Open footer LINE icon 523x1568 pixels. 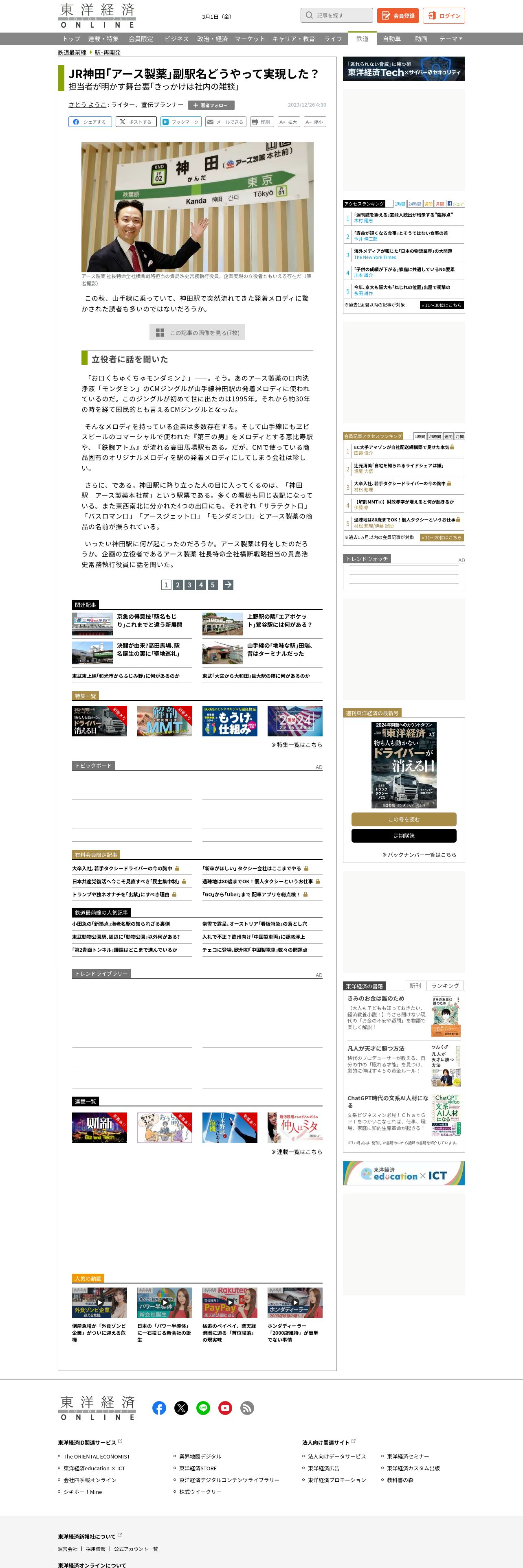[x=203, y=1408]
